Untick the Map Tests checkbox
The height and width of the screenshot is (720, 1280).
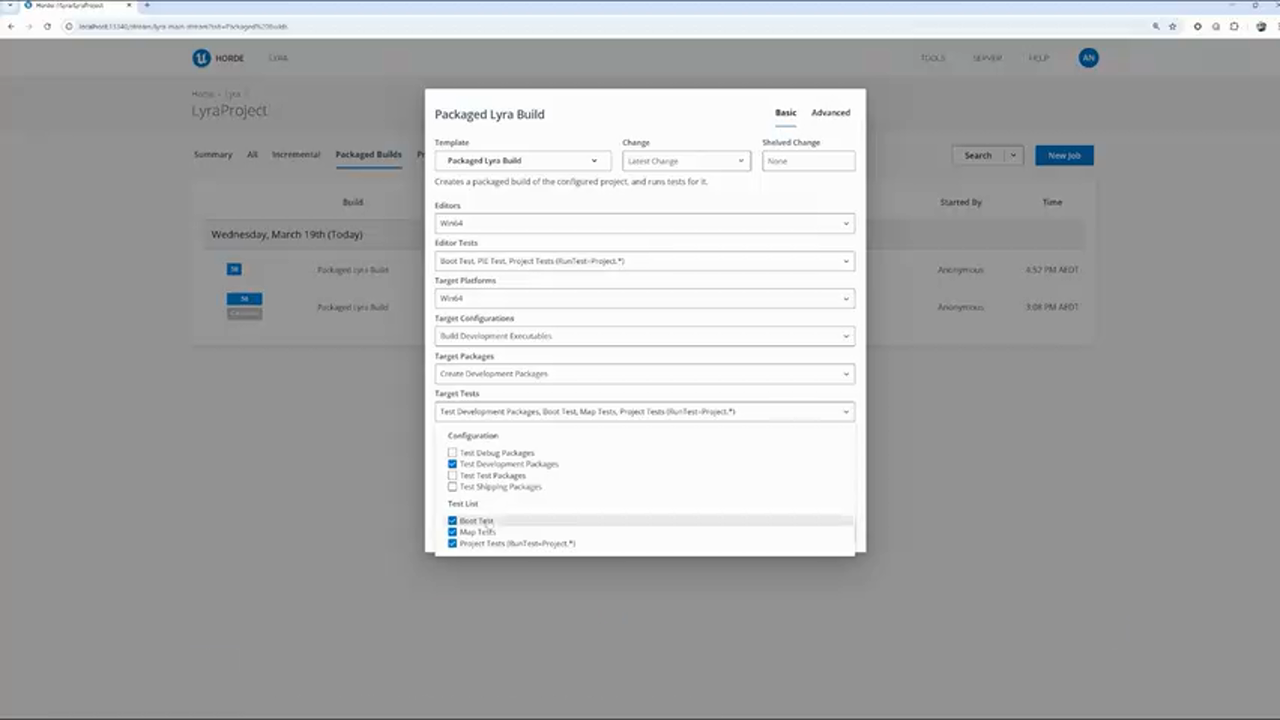(453, 532)
